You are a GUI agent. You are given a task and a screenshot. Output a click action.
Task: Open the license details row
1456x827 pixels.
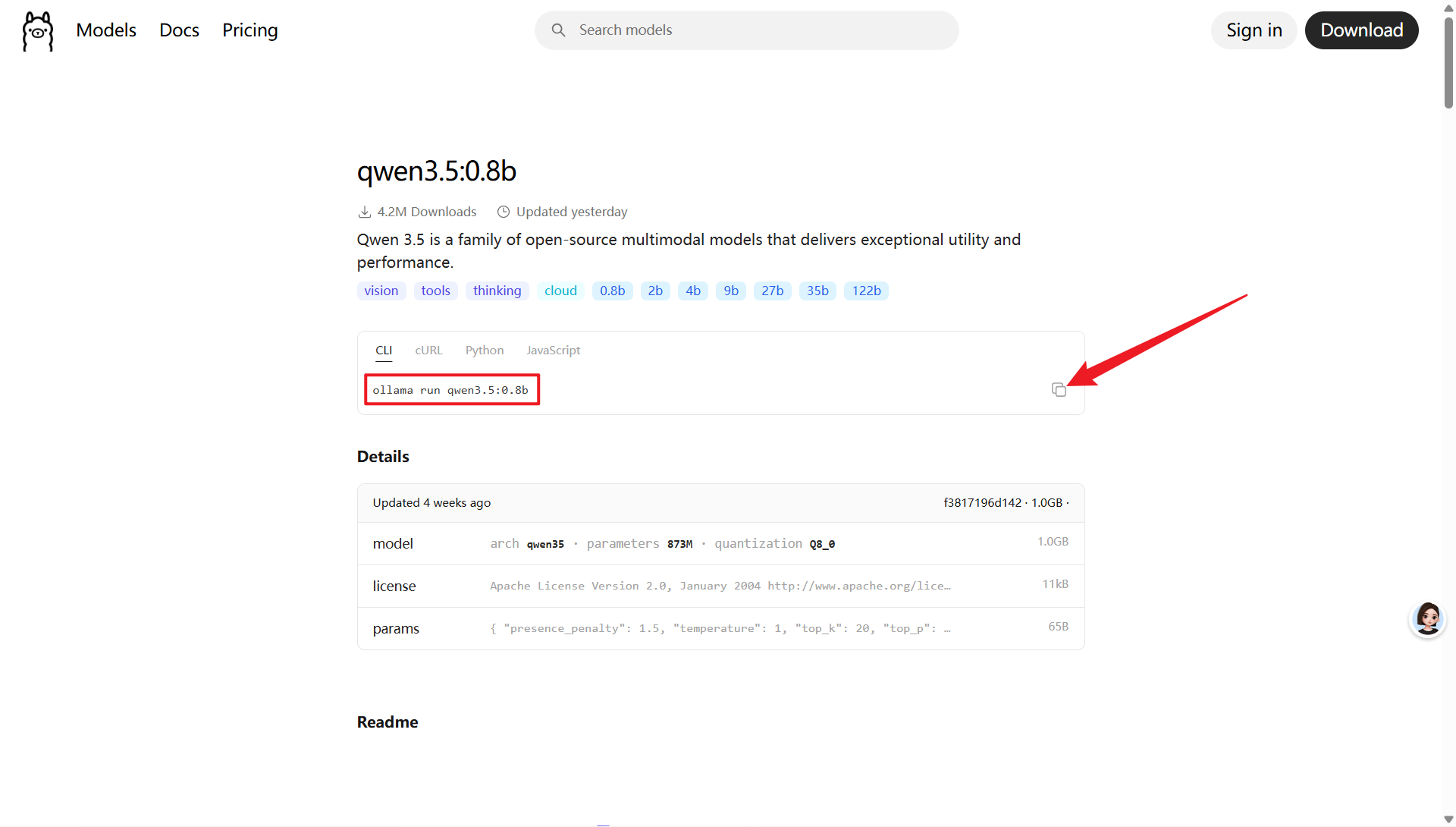tap(721, 586)
